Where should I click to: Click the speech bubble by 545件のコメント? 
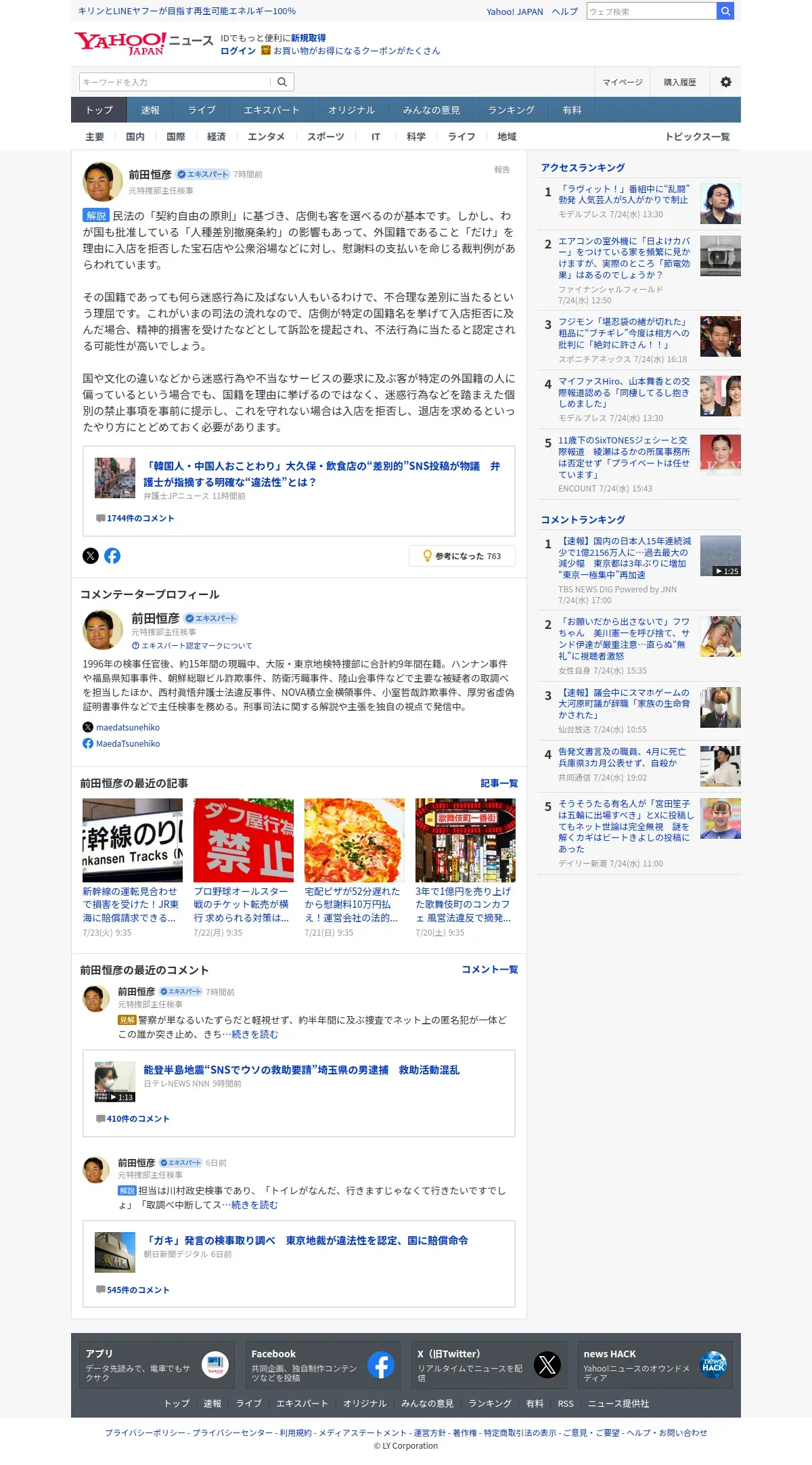(x=100, y=1290)
